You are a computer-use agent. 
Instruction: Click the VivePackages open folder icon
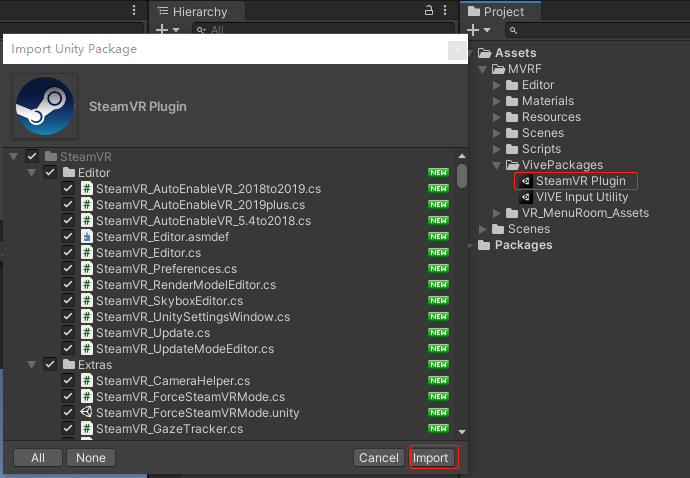click(512, 165)
